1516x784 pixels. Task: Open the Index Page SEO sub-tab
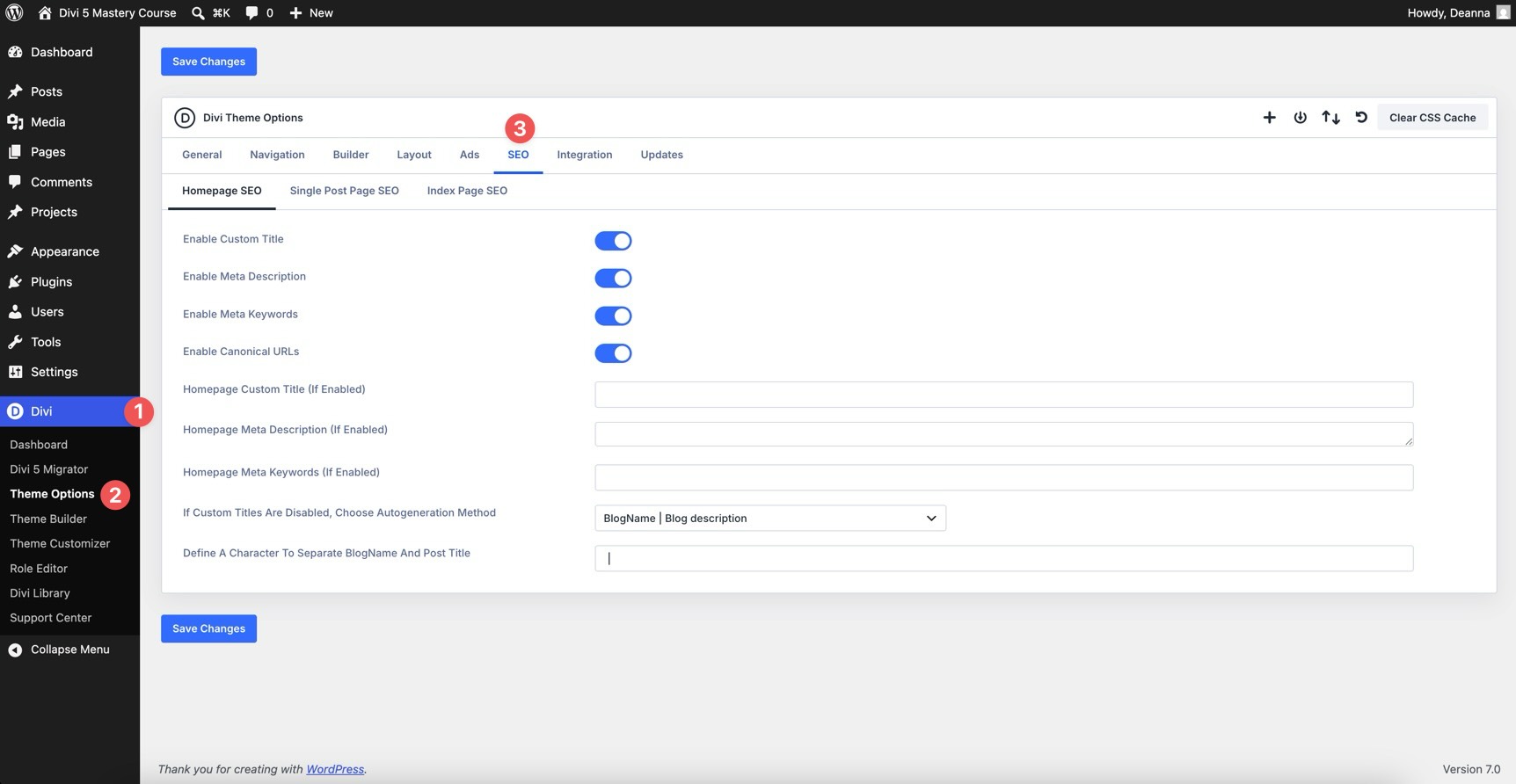tap(467, 191)
